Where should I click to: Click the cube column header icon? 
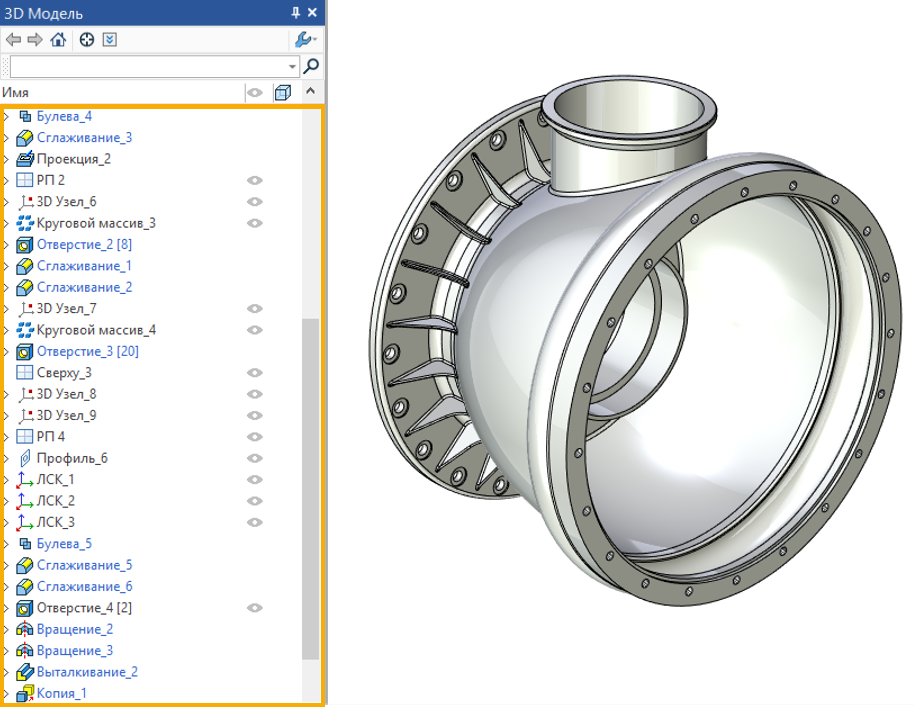click(x=283, y=93)
